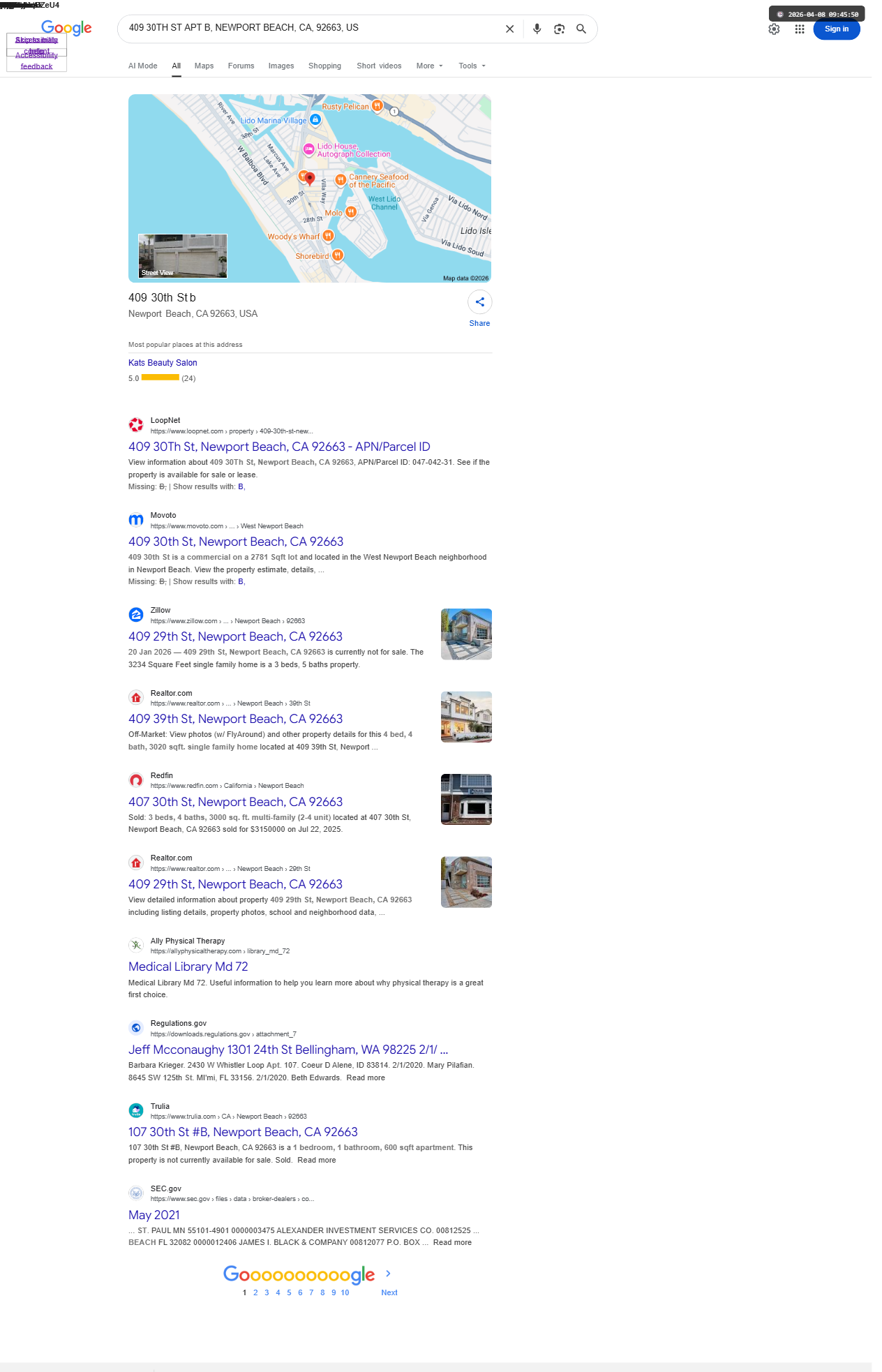The image size is (882, 1372).
Task: Switch to the Shopping tab
Action: (x=324, y=66)
